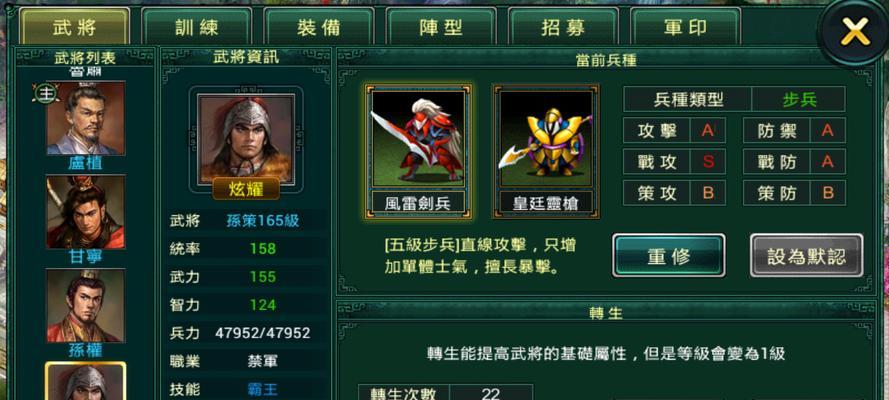Open the 陣型 formation tab
Screen dimensions: 889x400
click(441, 26)
